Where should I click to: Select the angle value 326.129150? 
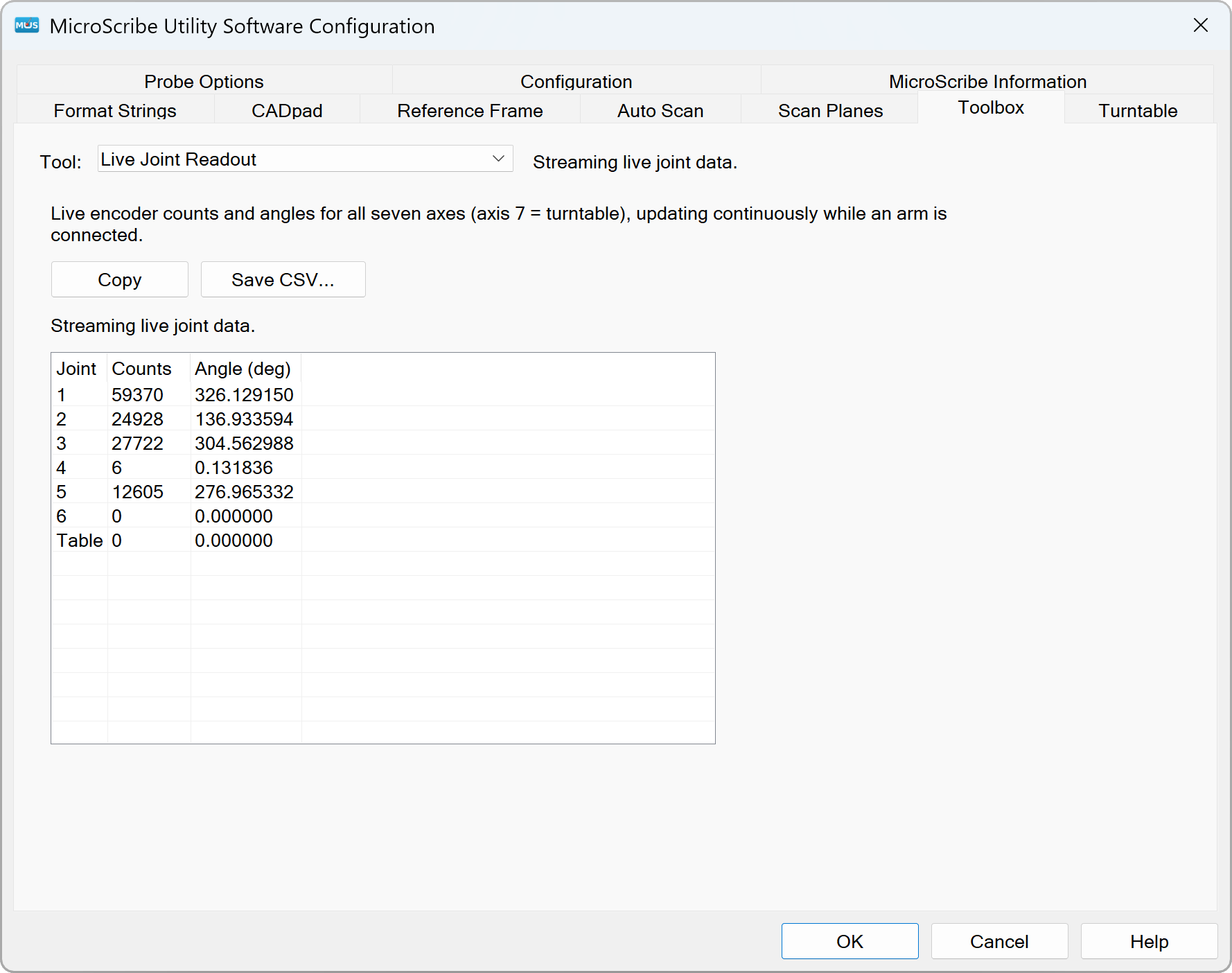(244, 394)
